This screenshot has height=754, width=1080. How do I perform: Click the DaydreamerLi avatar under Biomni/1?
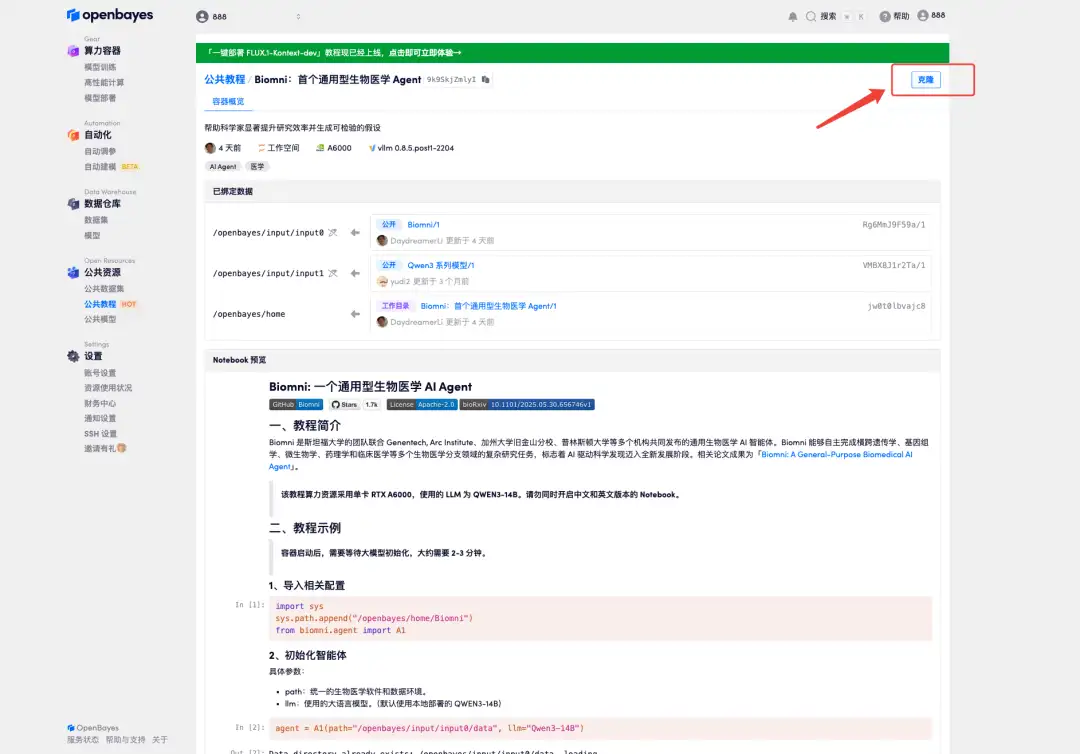(x=382, y=240)
